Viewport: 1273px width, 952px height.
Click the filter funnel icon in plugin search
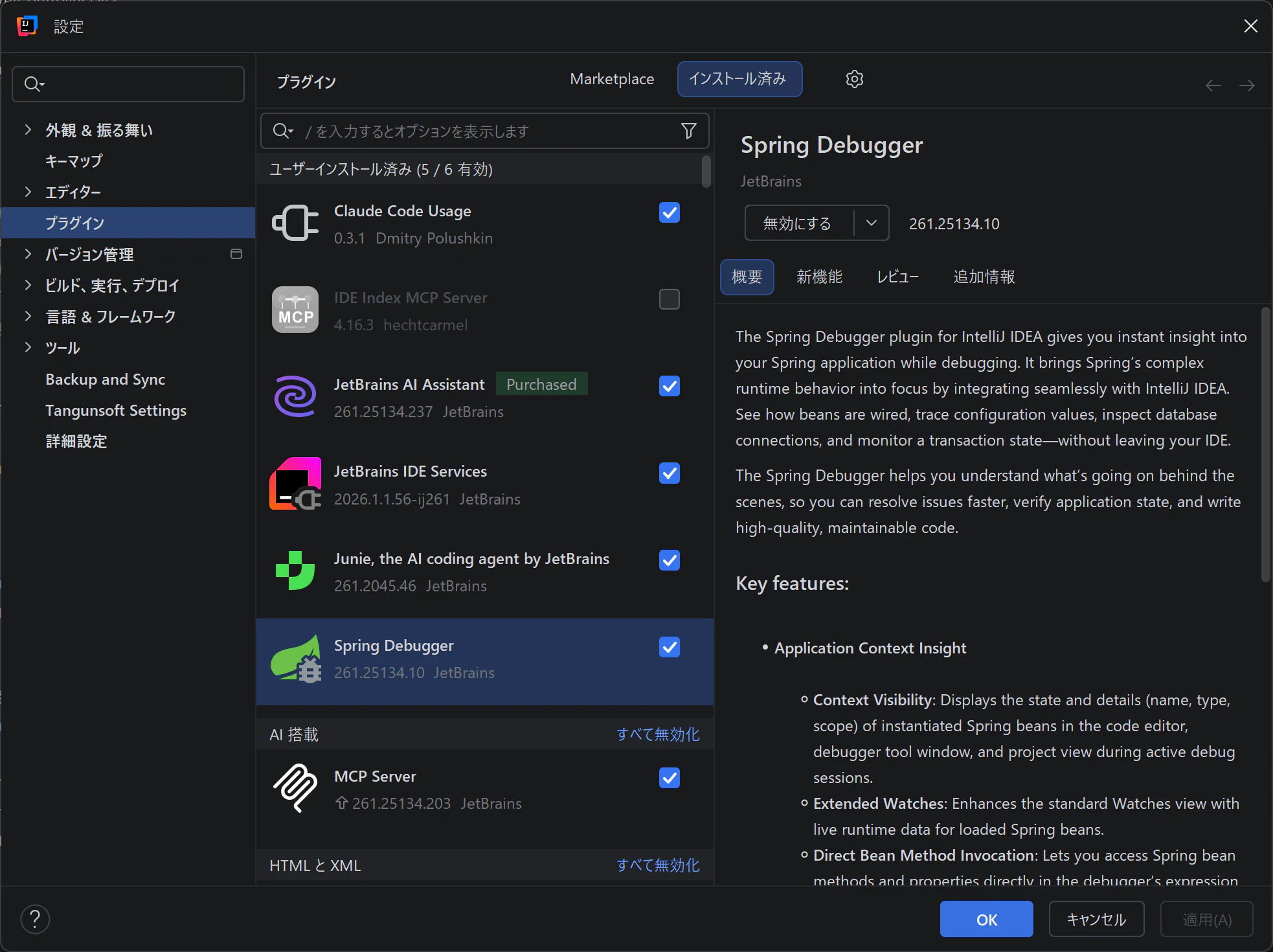pos(689,131)
